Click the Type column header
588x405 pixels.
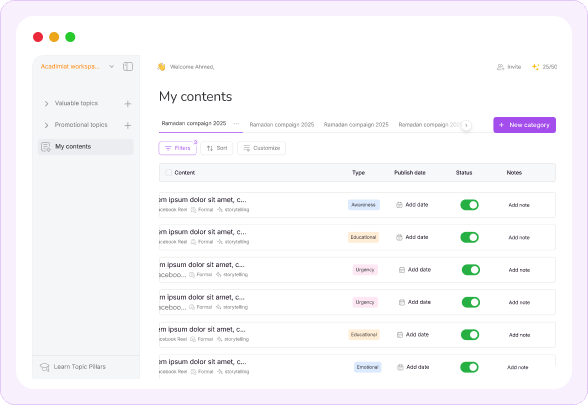(x=358, y=172)
